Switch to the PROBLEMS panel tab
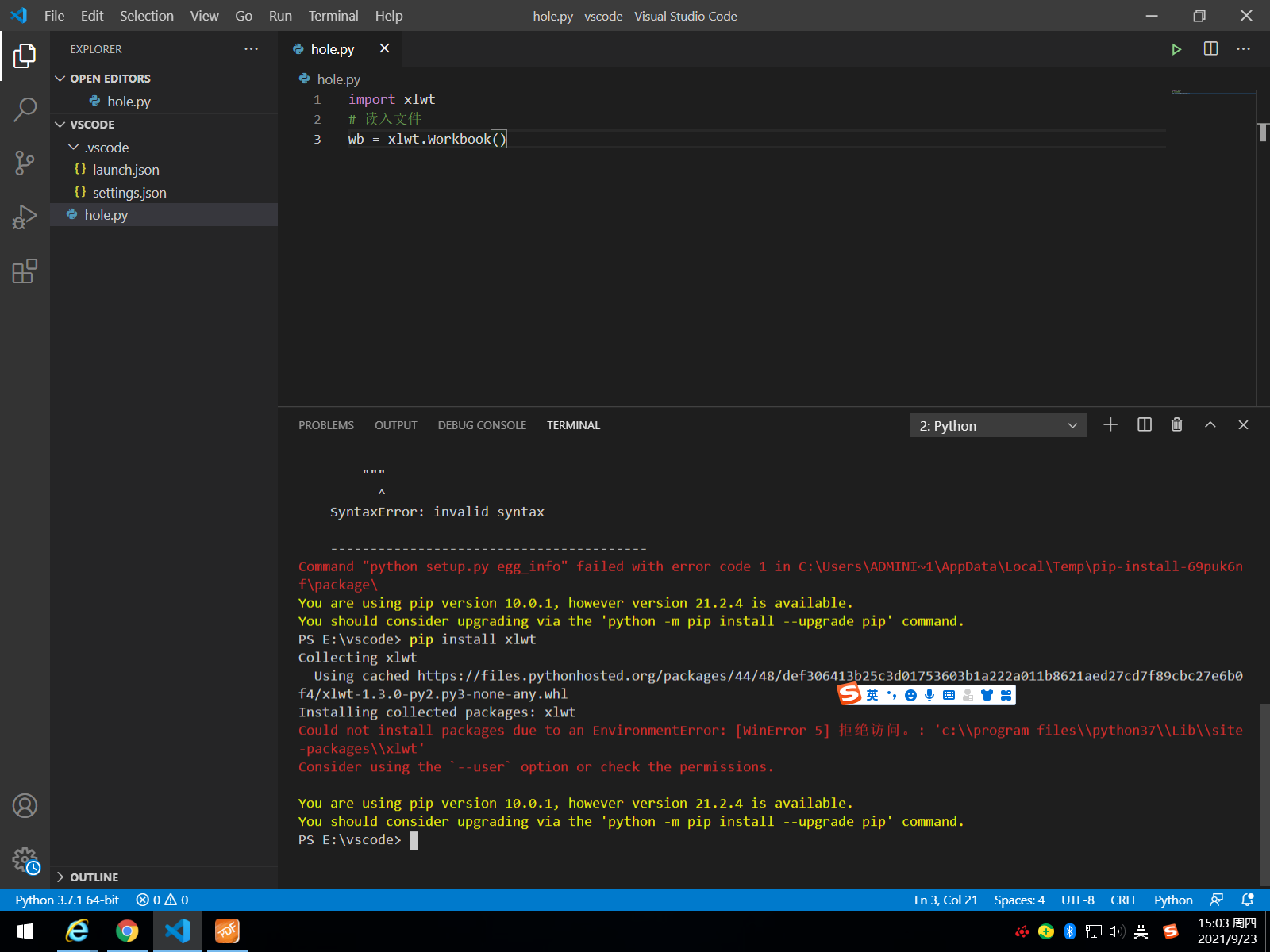This screenshot has height=952, width=1270. click(x=326, y=425)
